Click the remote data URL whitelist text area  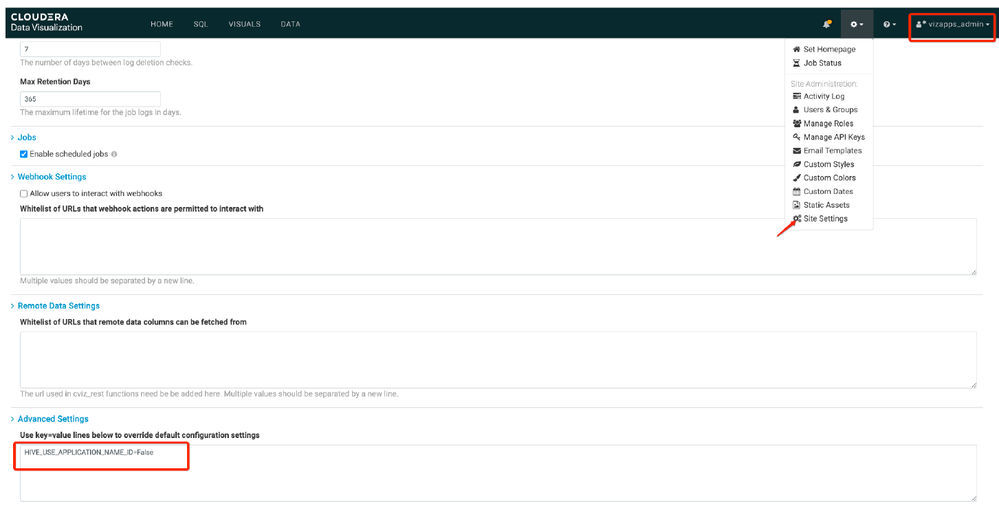pyautogui.click(x=498, y=359)
